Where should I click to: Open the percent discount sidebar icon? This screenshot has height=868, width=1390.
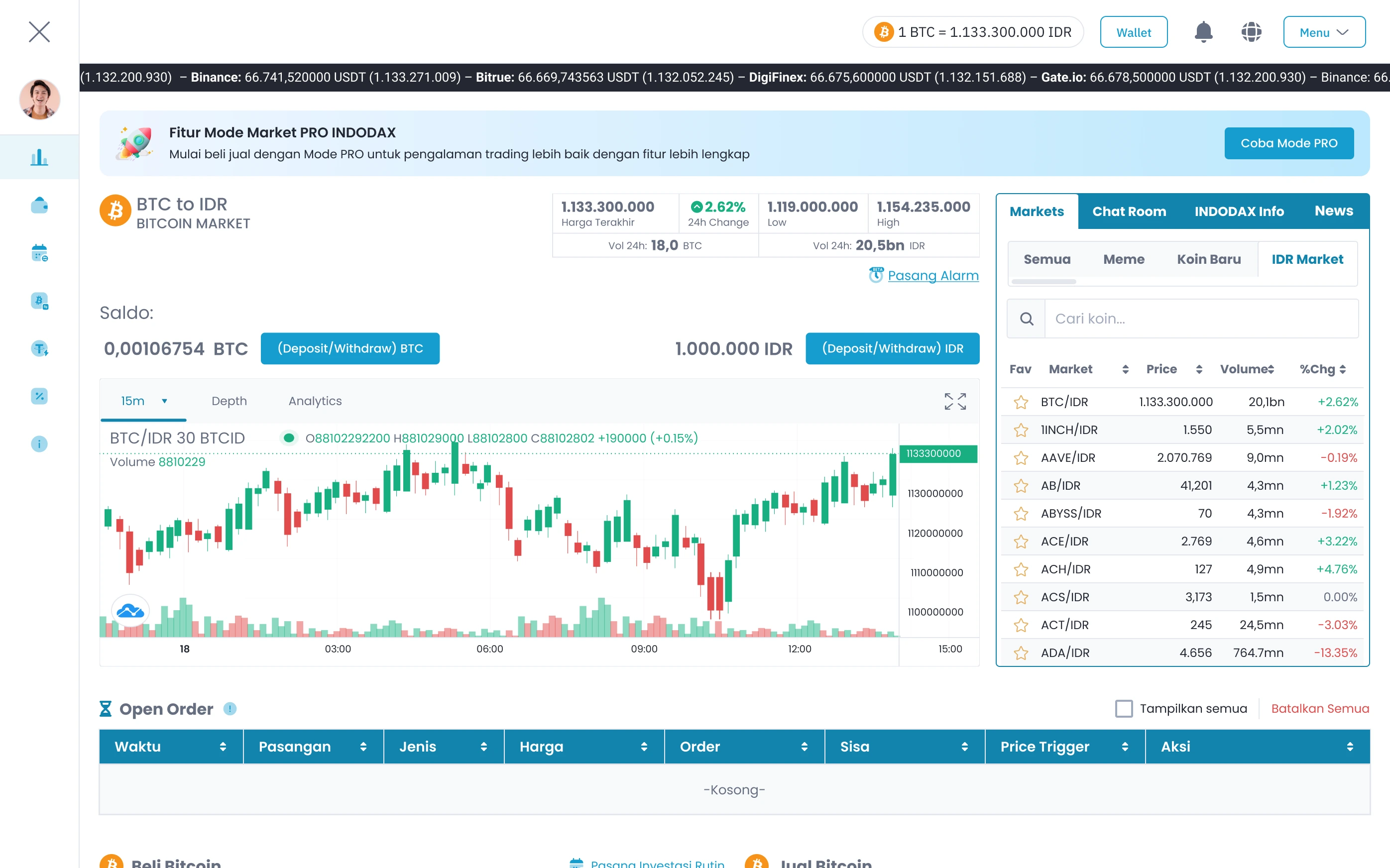pyautogui.click(x=39, y=396)
